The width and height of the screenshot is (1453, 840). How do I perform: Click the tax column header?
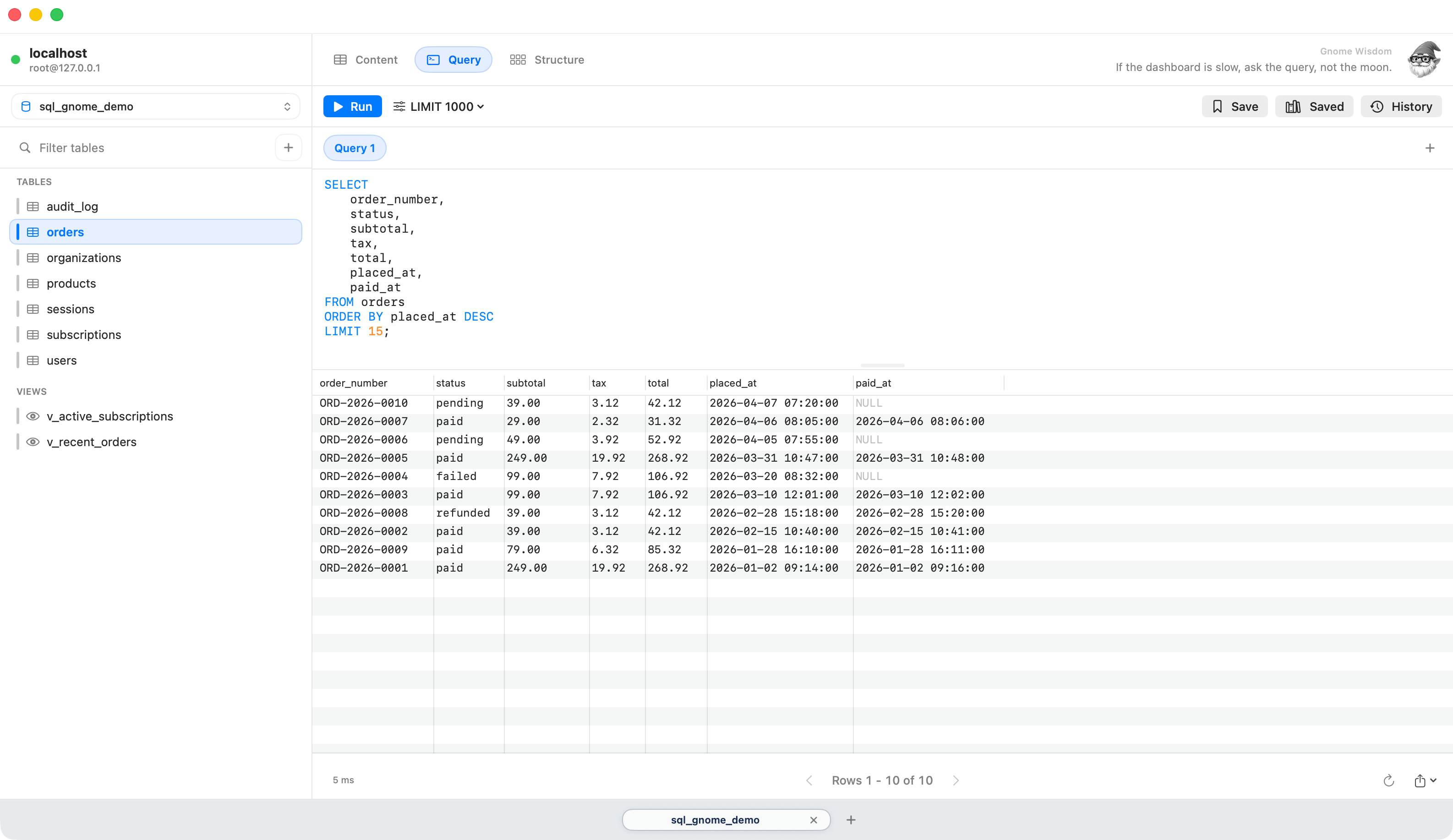pos(617,383)
